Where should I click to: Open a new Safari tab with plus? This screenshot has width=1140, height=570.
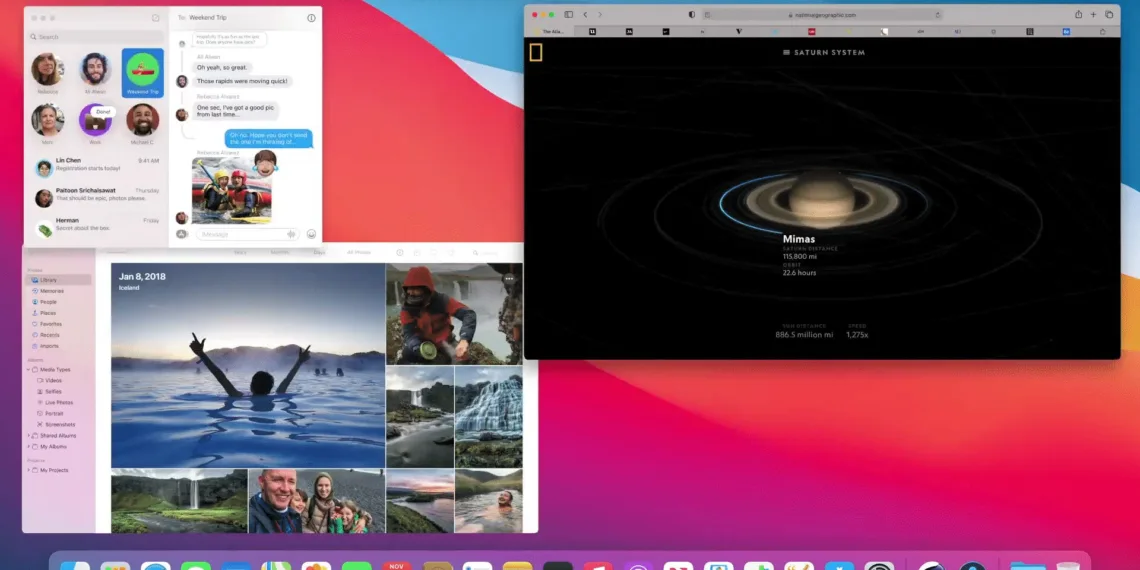pyautogui.click(x=1093, y=15)
